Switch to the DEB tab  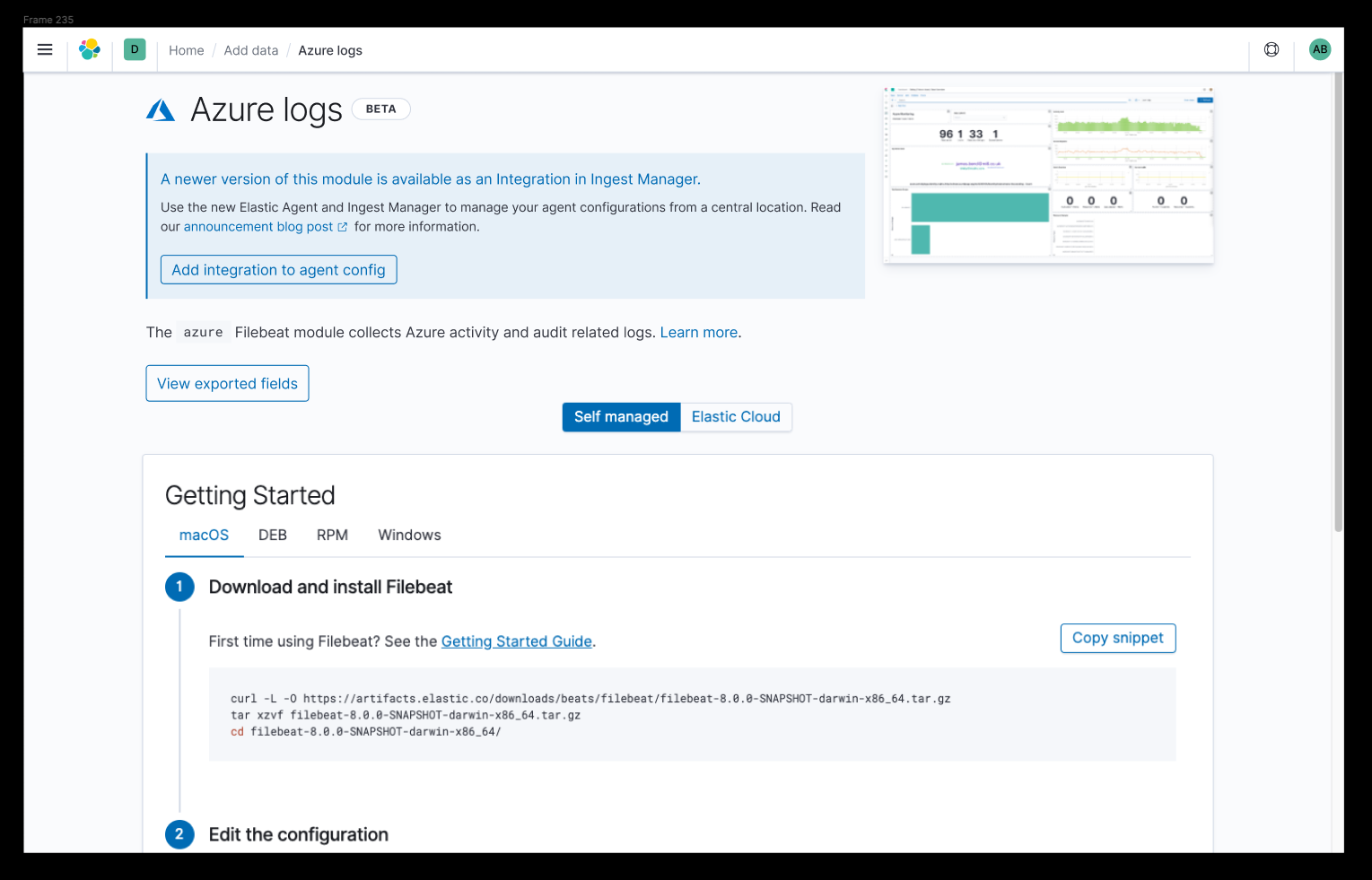click(x=273, y=535)
